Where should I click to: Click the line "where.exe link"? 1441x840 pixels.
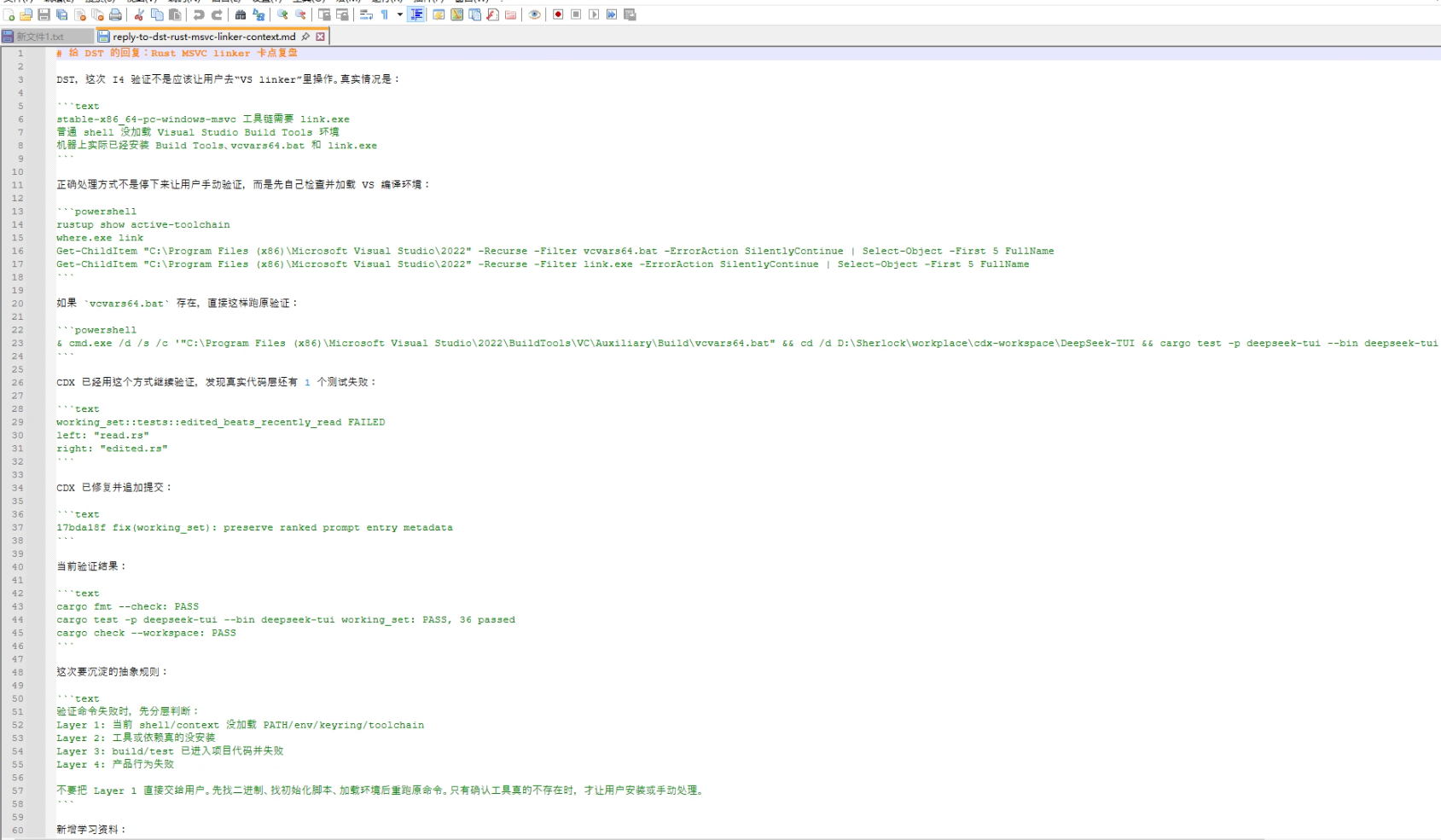point(100,238)
